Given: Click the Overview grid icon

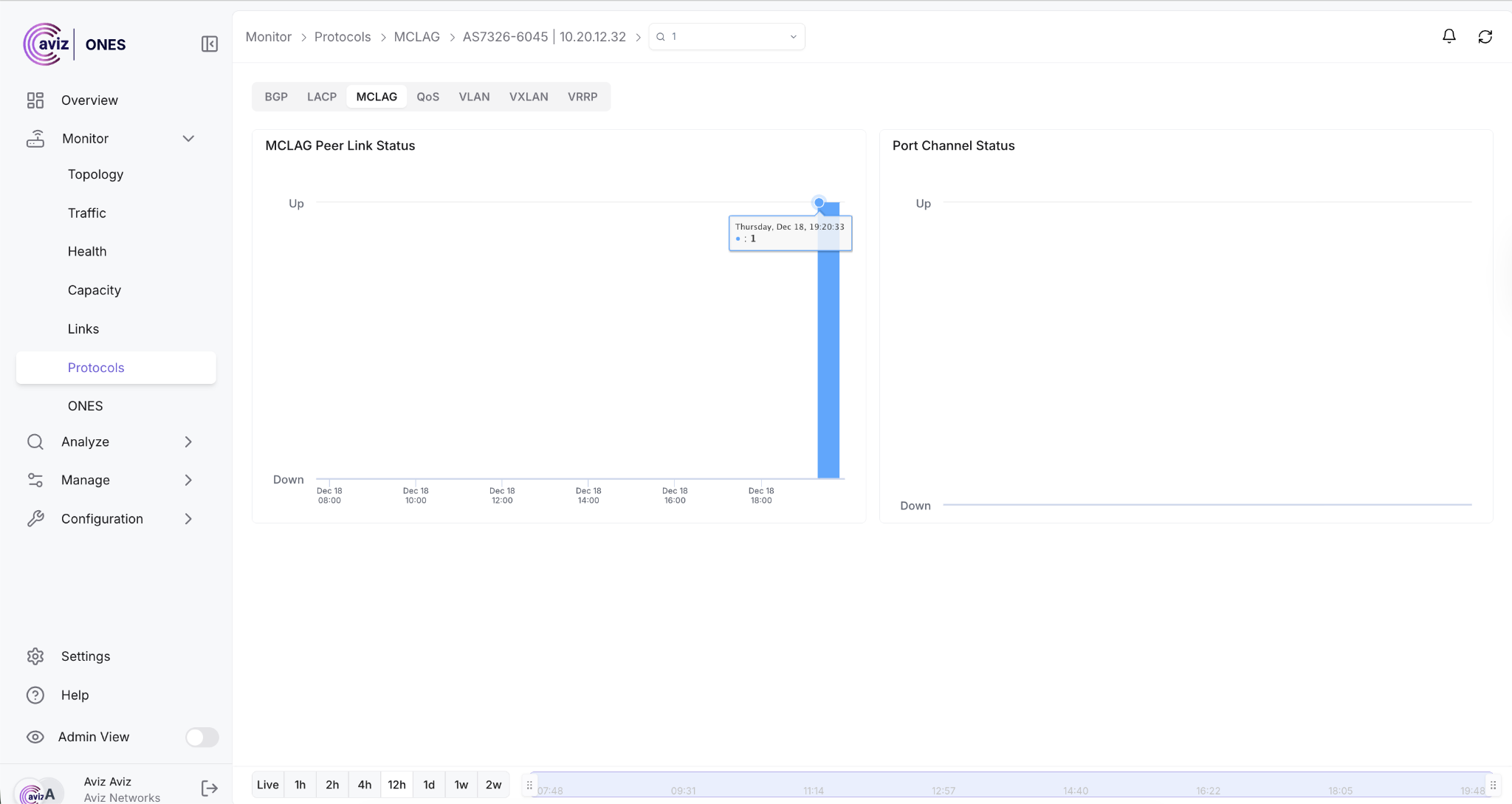Looking at the screenshot, I should pos(35,100).
